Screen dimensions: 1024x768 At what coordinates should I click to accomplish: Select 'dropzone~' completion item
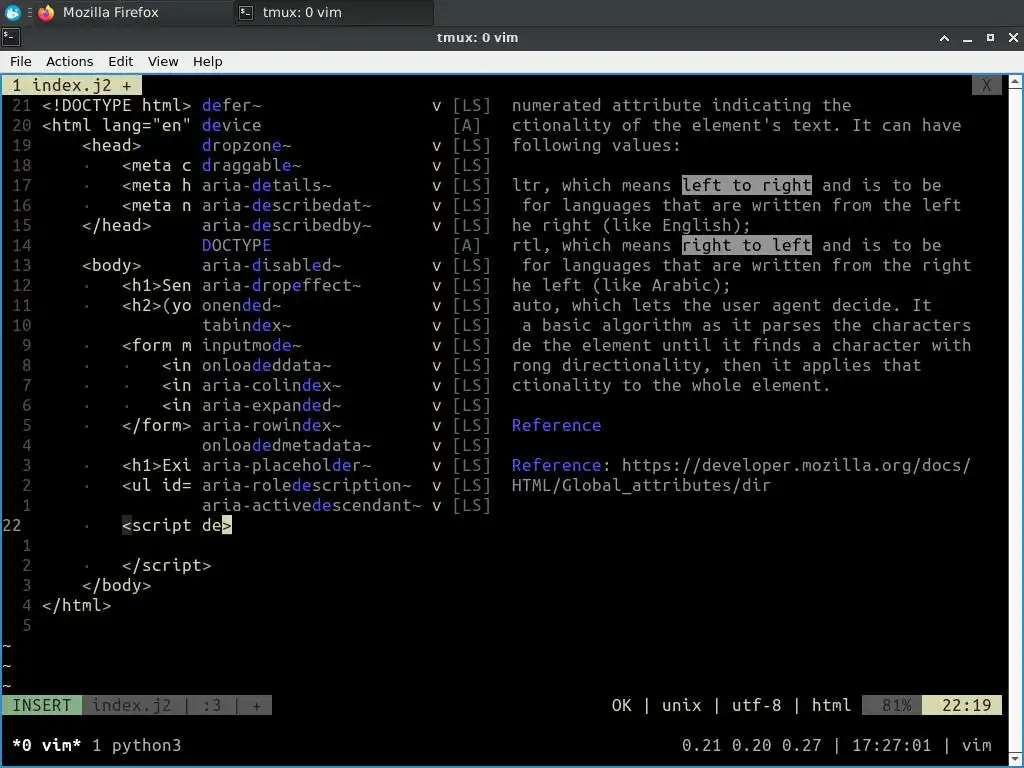click(246, 145)
